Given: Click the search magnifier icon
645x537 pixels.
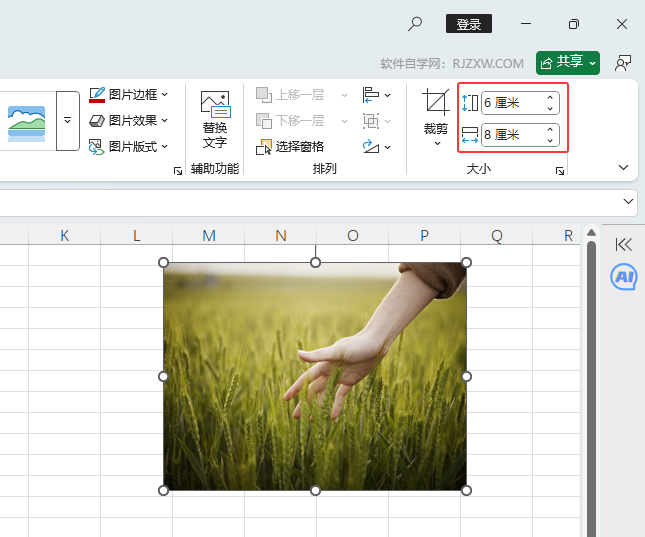Looking at the screenshot, I should (415, 24).
